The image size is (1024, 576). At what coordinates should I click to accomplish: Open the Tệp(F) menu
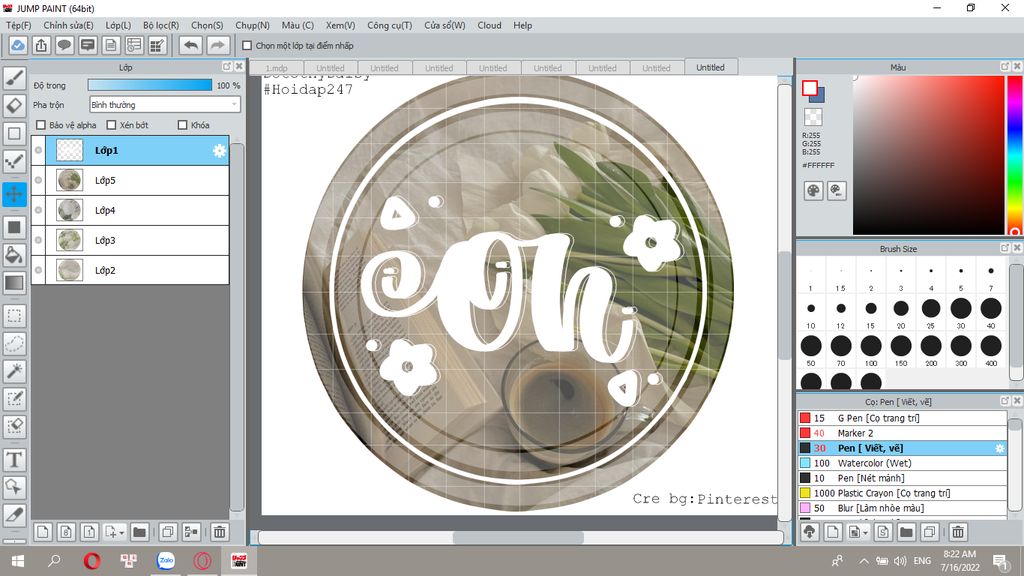pyautogui.click(x=19, y=25)
